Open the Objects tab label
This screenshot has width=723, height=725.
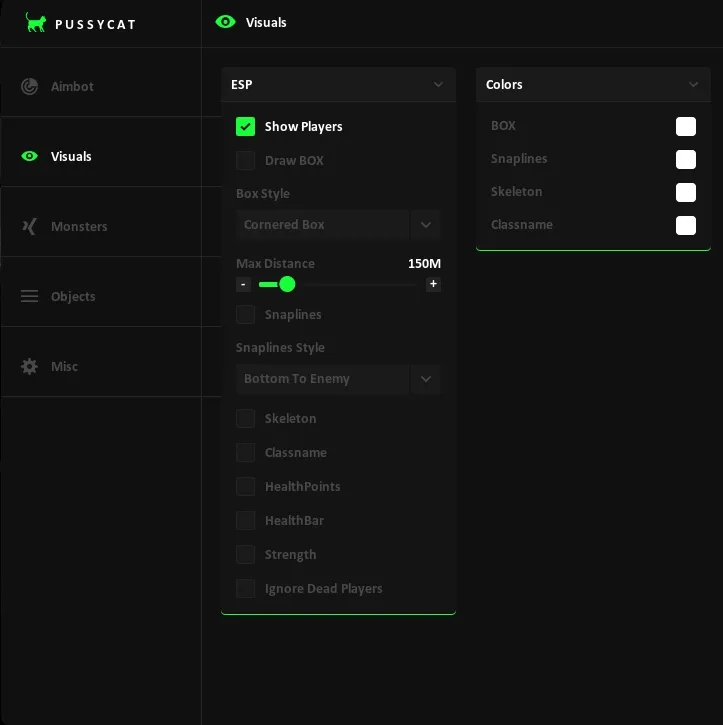(x=73, y=296)
